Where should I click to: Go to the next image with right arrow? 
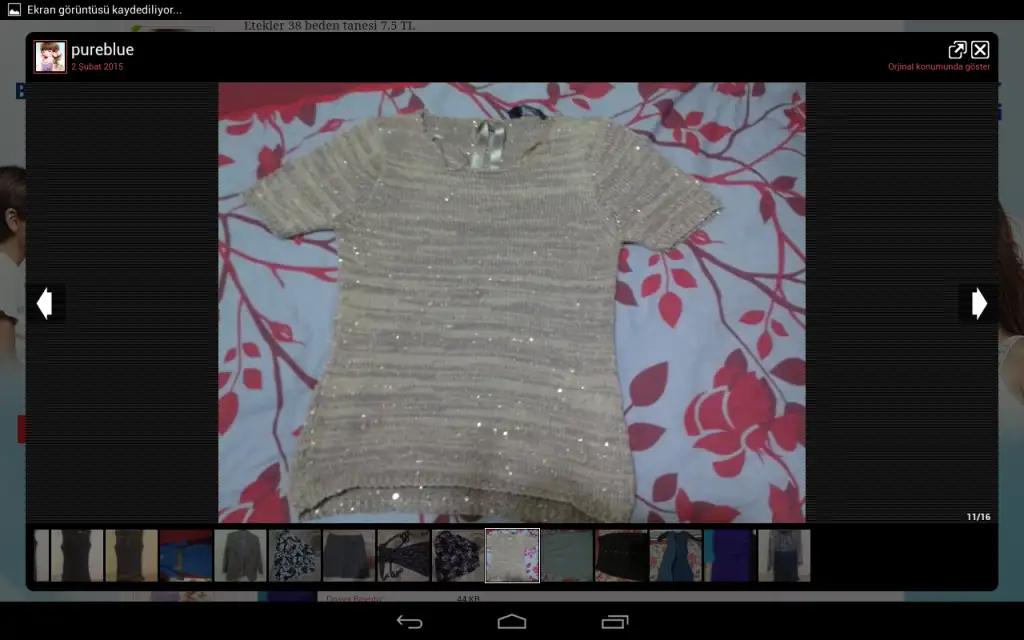coord(978,303)
